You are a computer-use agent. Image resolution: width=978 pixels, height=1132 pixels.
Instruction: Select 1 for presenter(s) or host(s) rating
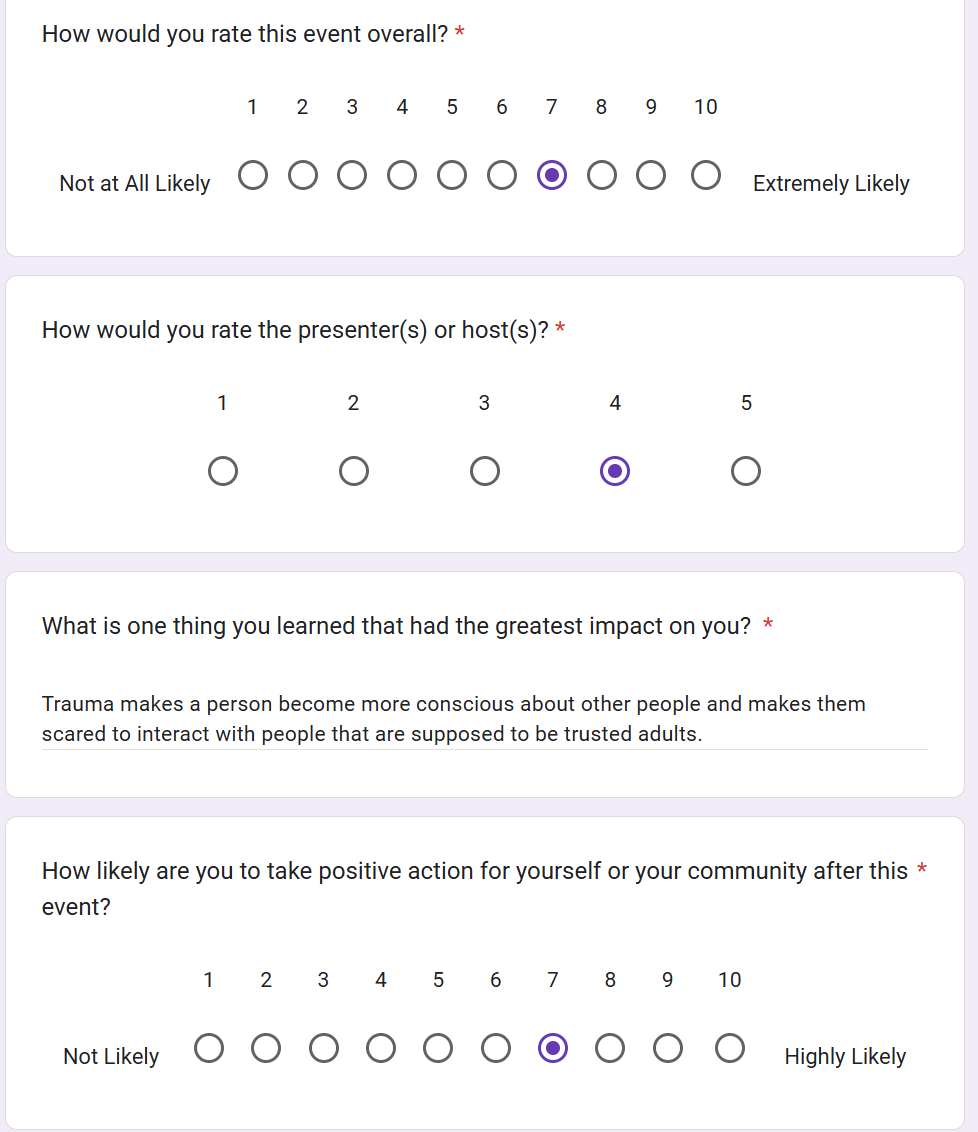click(223, 471)
